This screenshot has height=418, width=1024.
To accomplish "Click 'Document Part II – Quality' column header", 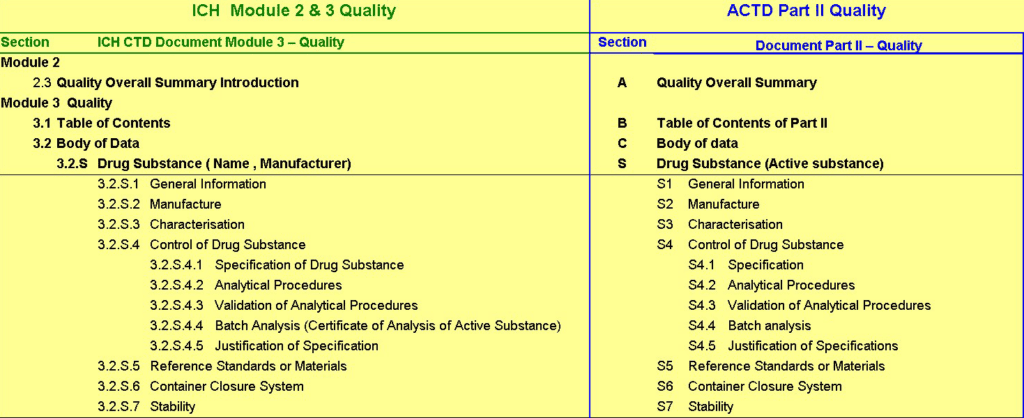I will (838, 45).
